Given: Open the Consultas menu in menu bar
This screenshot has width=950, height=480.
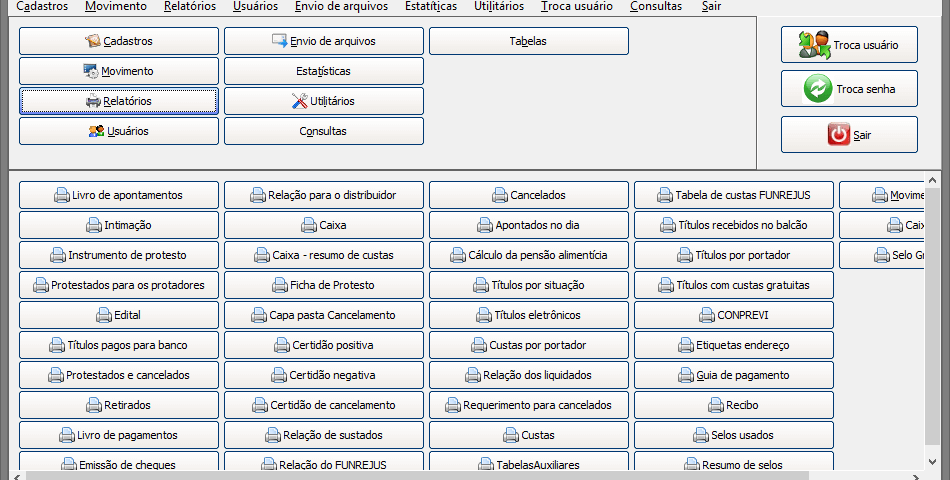Looking at the screenshot, I should pyautogui.click(x=656, y=6).
